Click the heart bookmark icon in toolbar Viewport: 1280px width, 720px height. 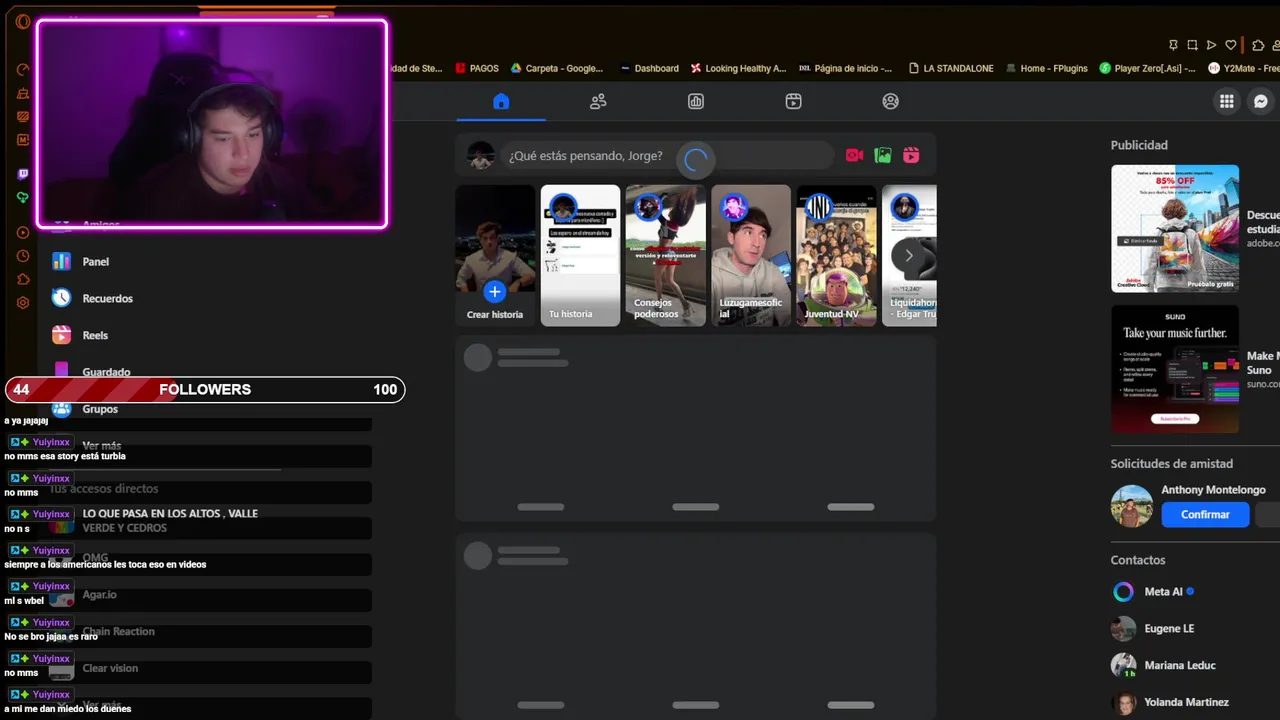coord(1230,45)
